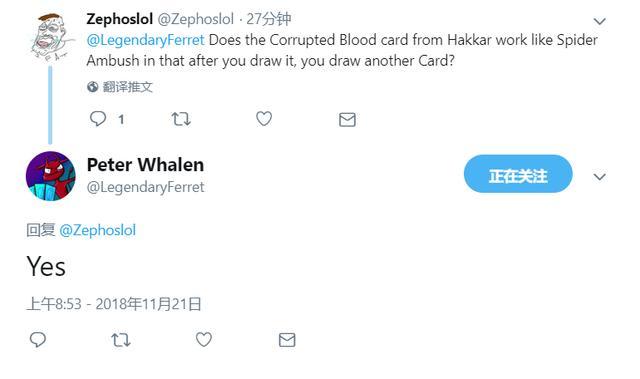This screenshot has height=379, width=640.
Task: Expand the chevron menu beside 正在关注 button
Action: (x=599, y=177)
